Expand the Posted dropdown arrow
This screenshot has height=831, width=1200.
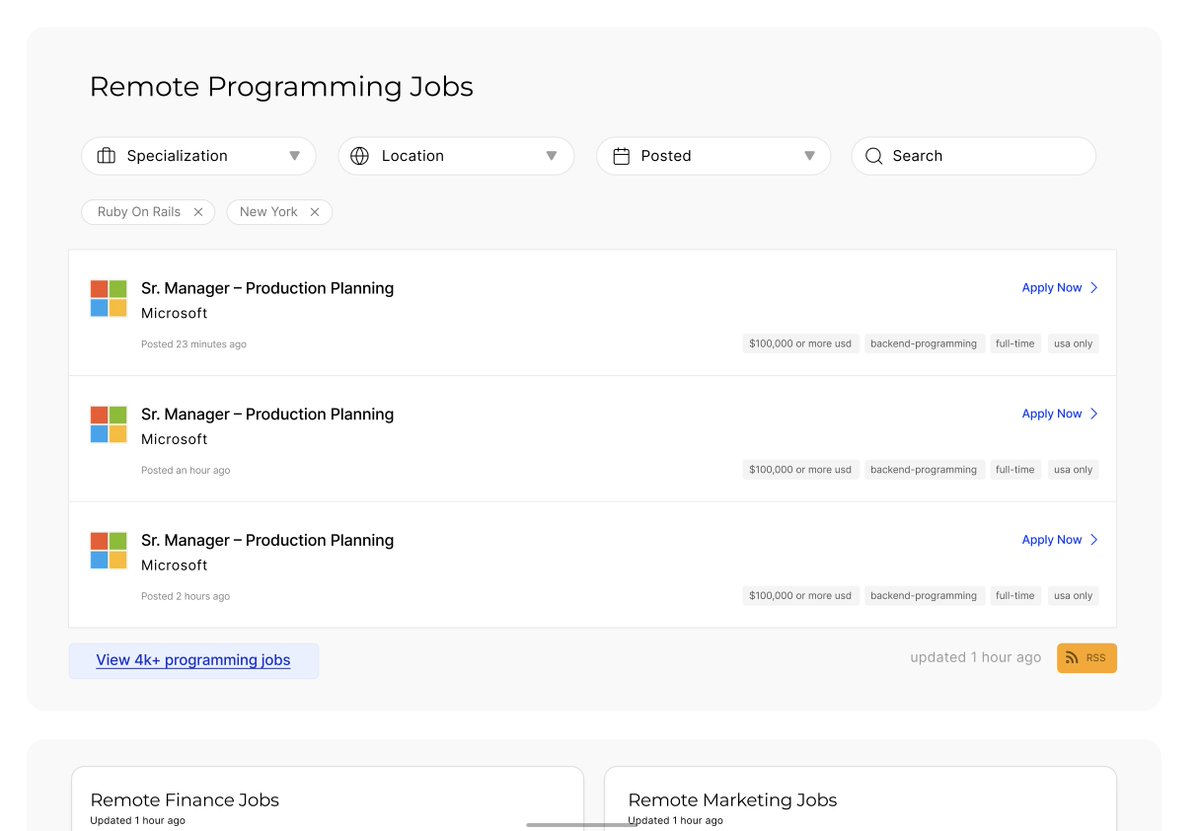[x=810, y=156]
